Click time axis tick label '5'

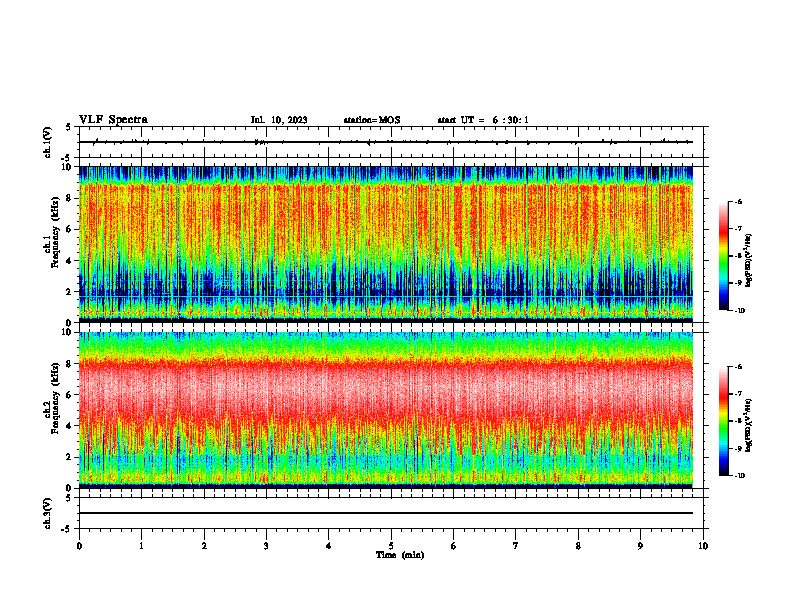tap(391, 546)
